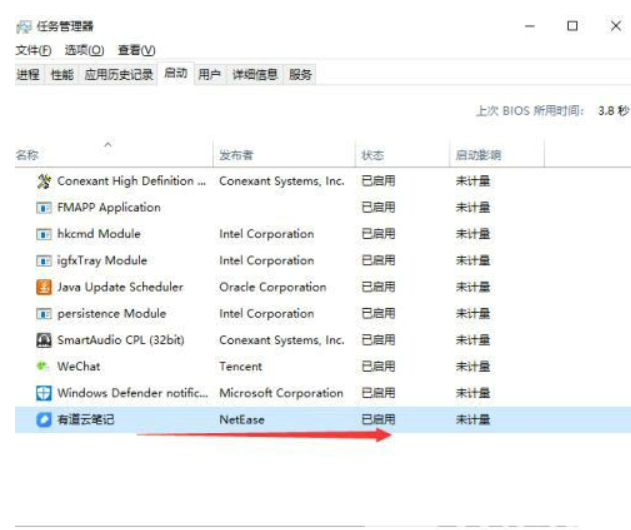Click the WeChat green icon
This screenshot has height=530, width=631.
coord(42,366)
